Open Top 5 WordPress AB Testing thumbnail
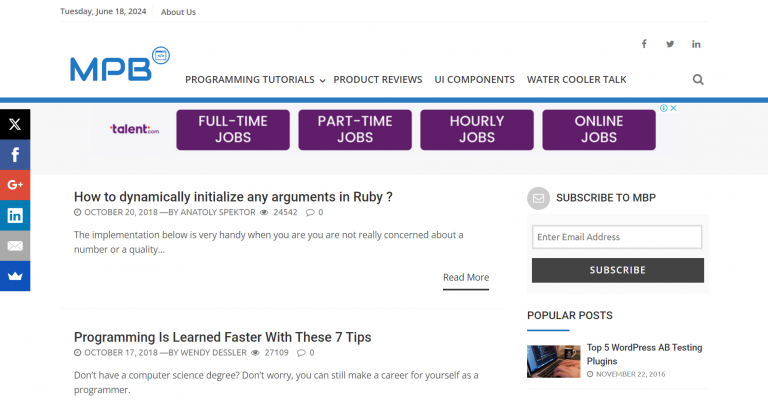The image size is (768, 400). click(x=553, y=361)
